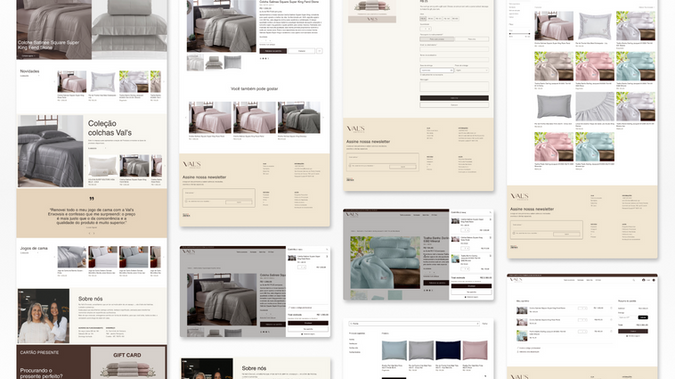Adjust quantity of the first item in the cart page list
The image size is (675, 379).
tap(582, 308)
